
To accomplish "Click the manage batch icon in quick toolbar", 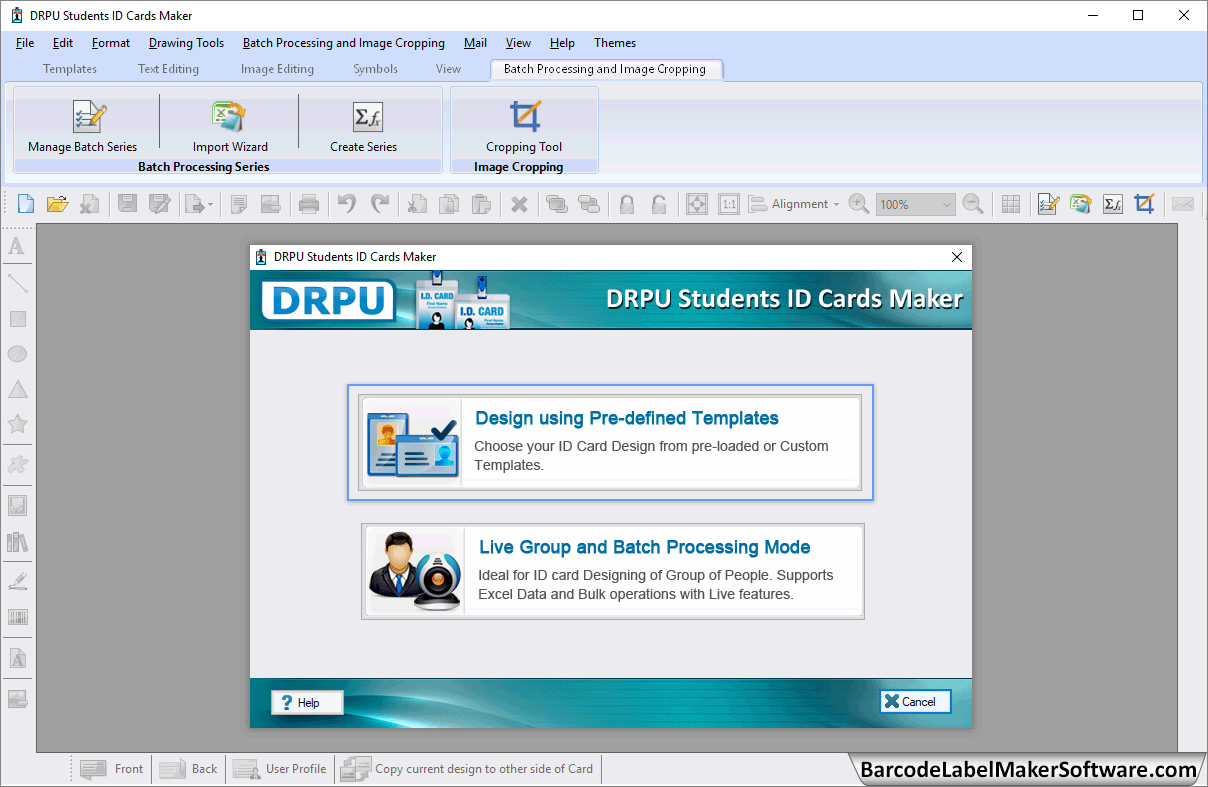I will [1048, 204].
